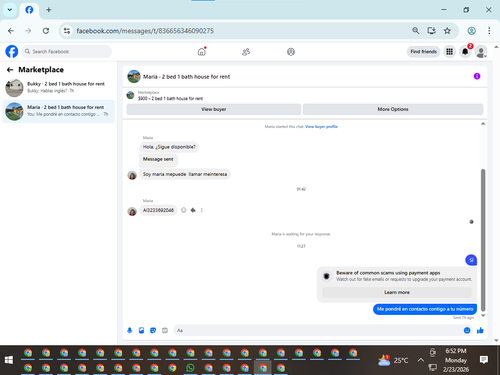Image resolution: width=500 pixels, height=375 pixels.
Task: Install app icon in address bar
Action: (x=431, y=31)
